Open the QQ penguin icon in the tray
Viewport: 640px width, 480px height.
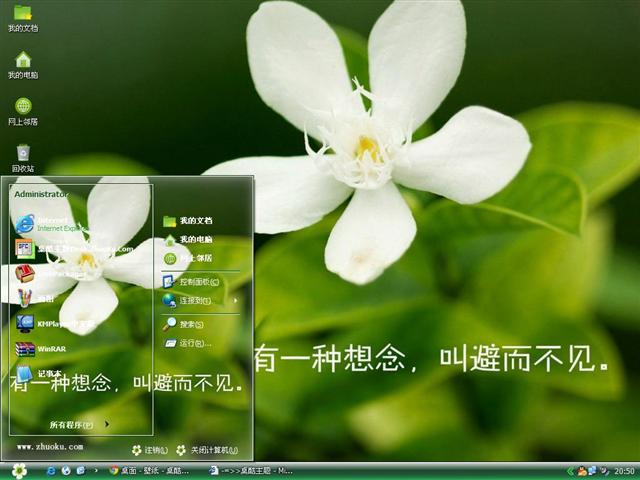coord(581,471)
